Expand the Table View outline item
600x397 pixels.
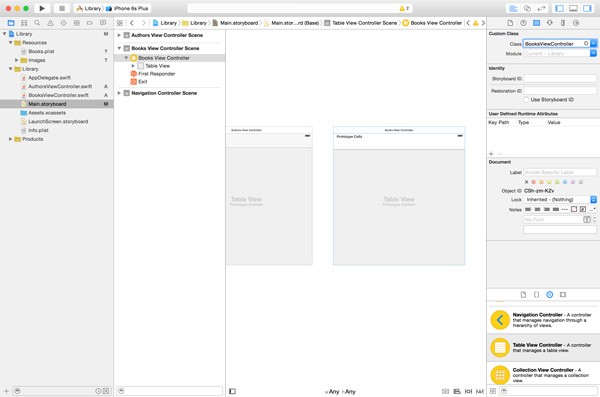133,66
